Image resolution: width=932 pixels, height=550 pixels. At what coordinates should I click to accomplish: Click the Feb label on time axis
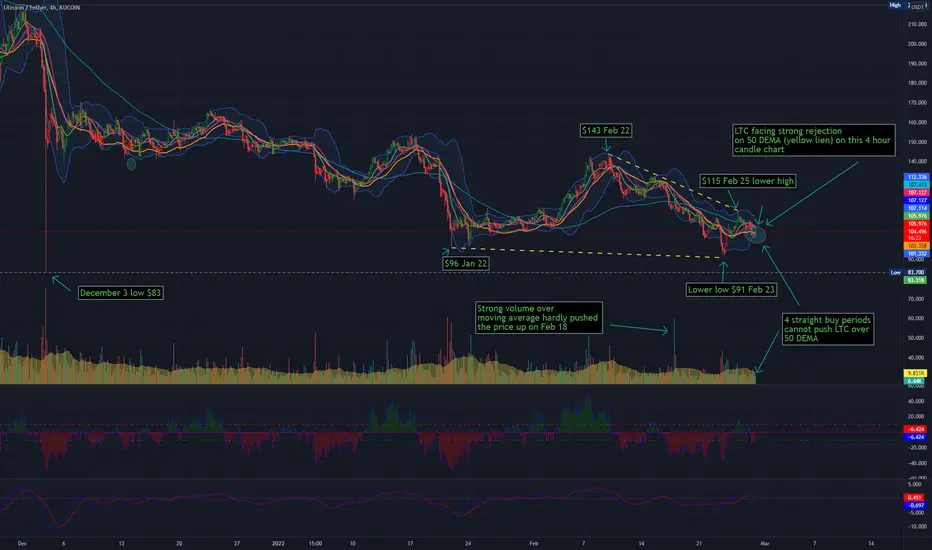534,543
